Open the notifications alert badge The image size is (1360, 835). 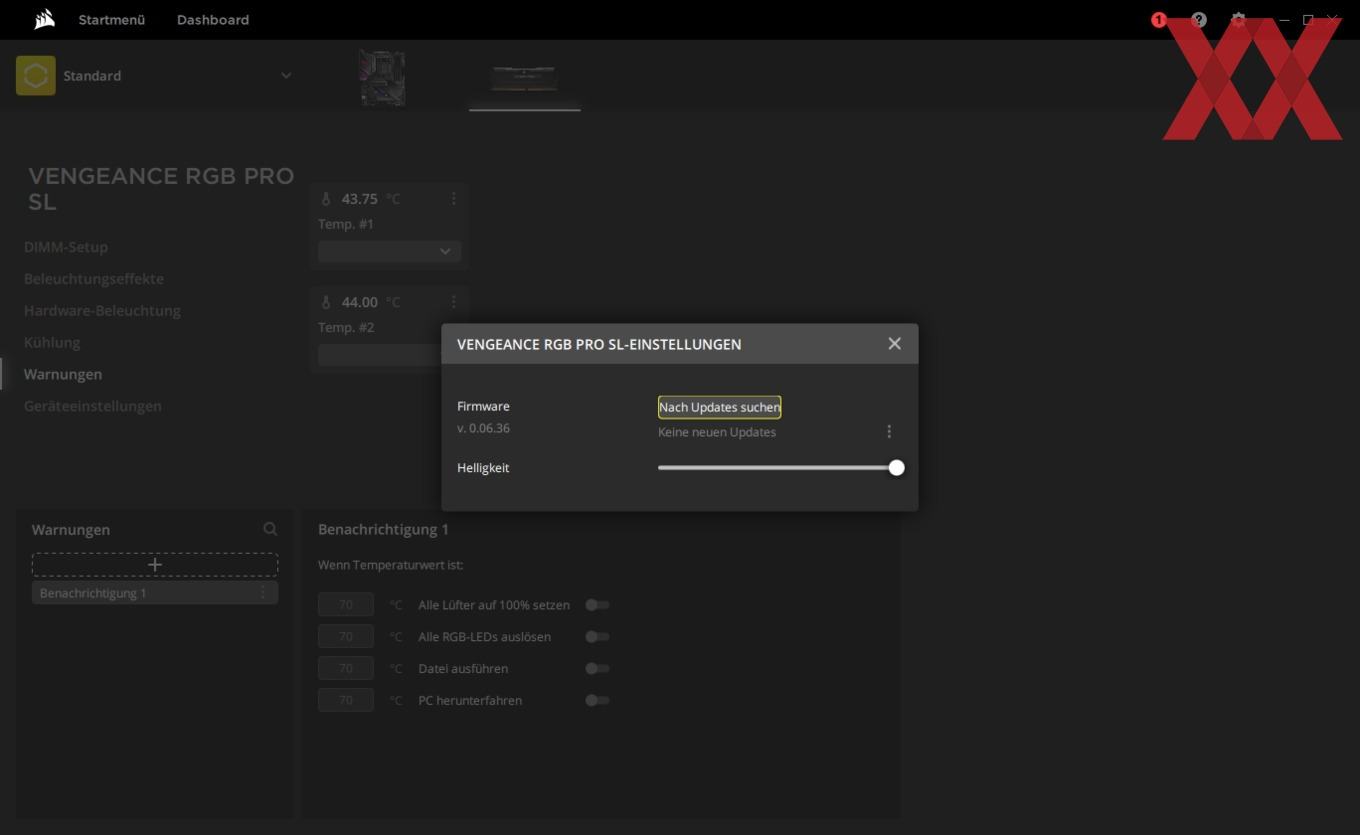coord(1158,20)
